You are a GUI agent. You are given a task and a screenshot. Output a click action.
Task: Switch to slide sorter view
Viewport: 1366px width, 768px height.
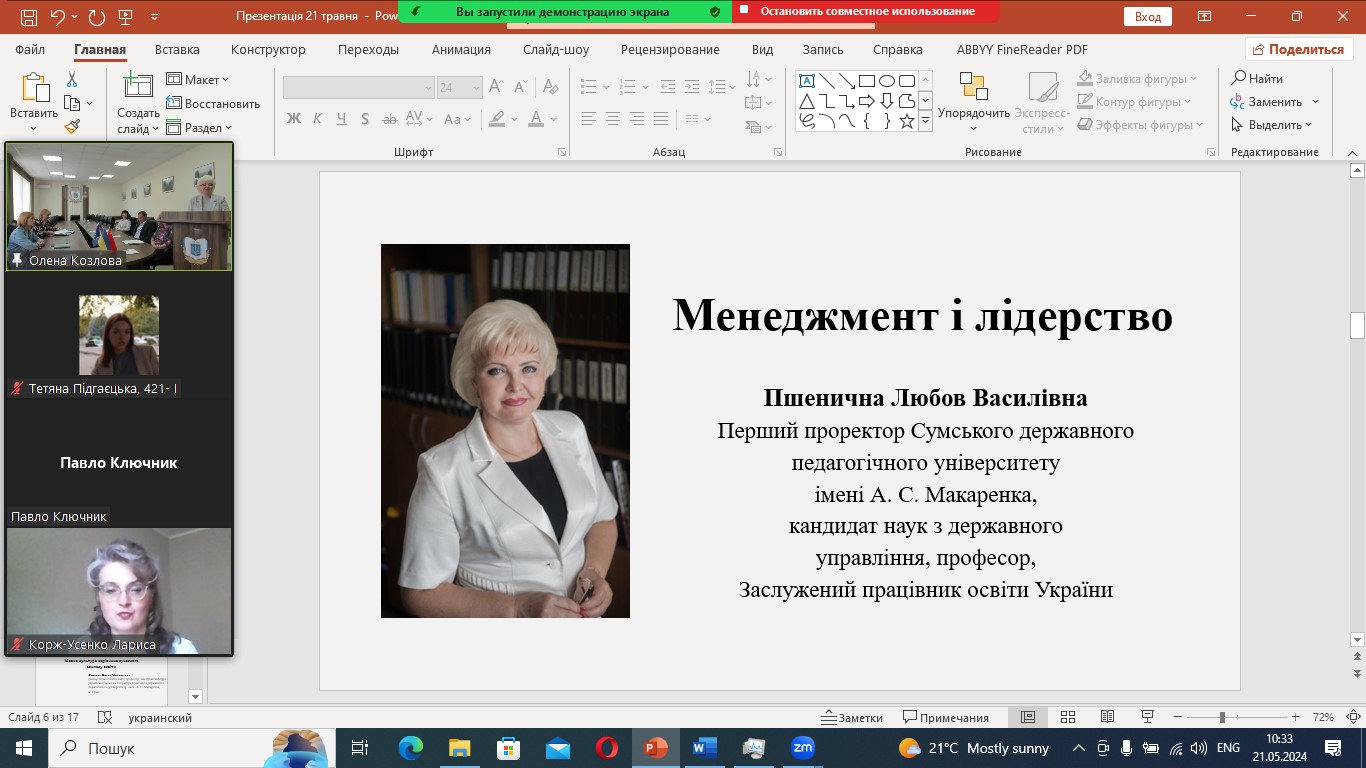1067,717
